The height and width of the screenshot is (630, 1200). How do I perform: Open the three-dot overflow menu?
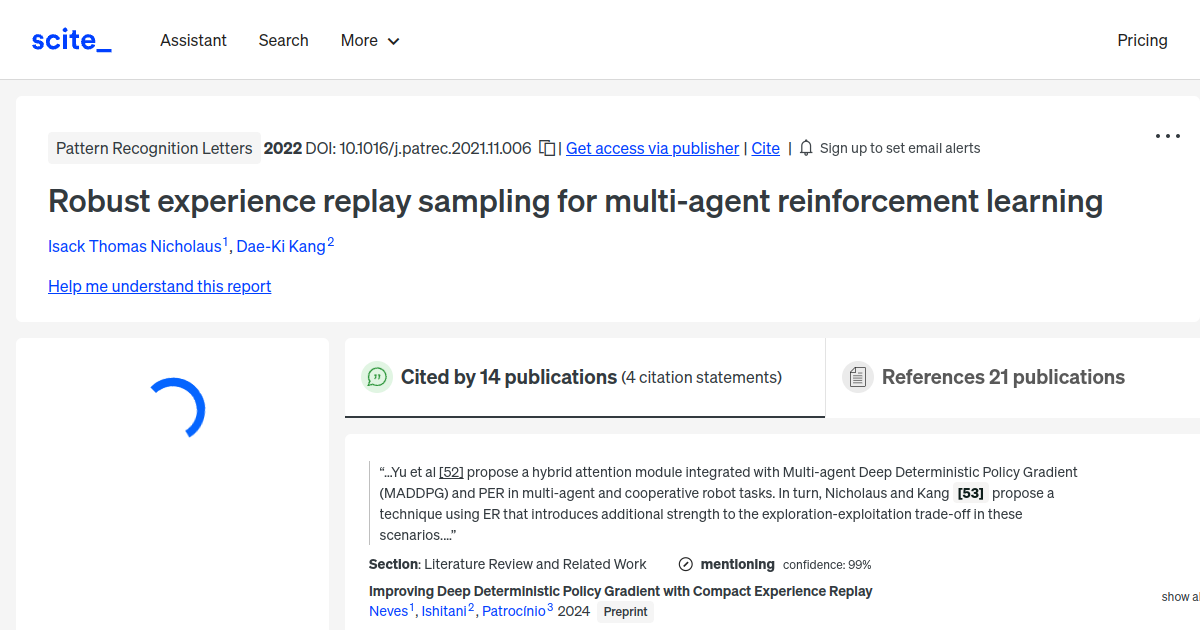(1167, 135)
